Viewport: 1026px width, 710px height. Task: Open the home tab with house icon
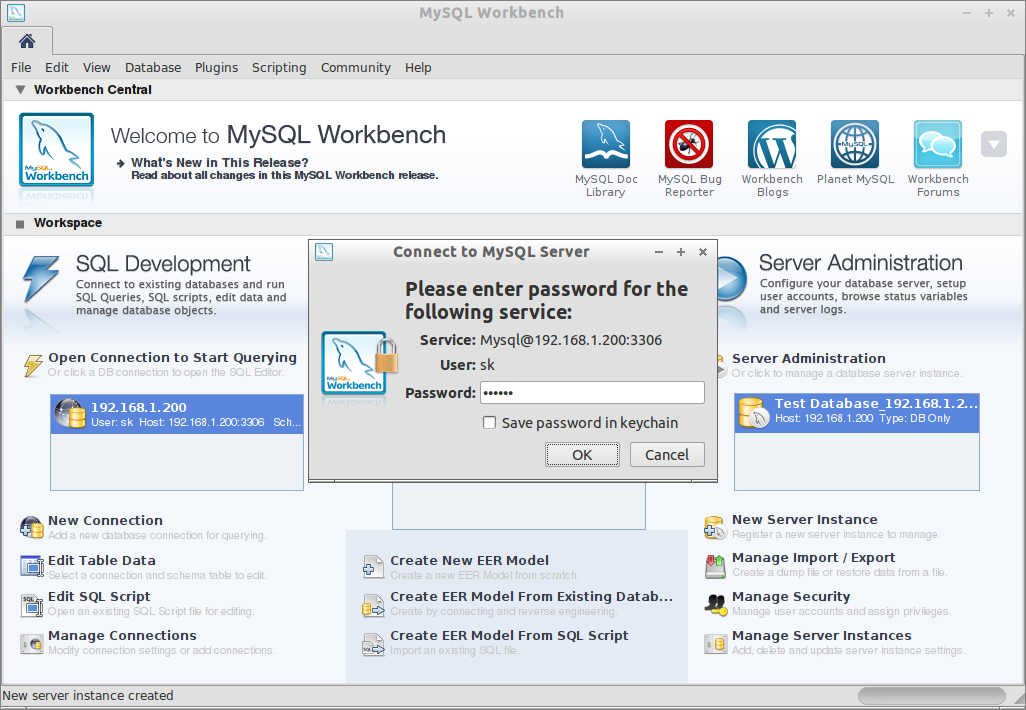click(x=27, y=42)
